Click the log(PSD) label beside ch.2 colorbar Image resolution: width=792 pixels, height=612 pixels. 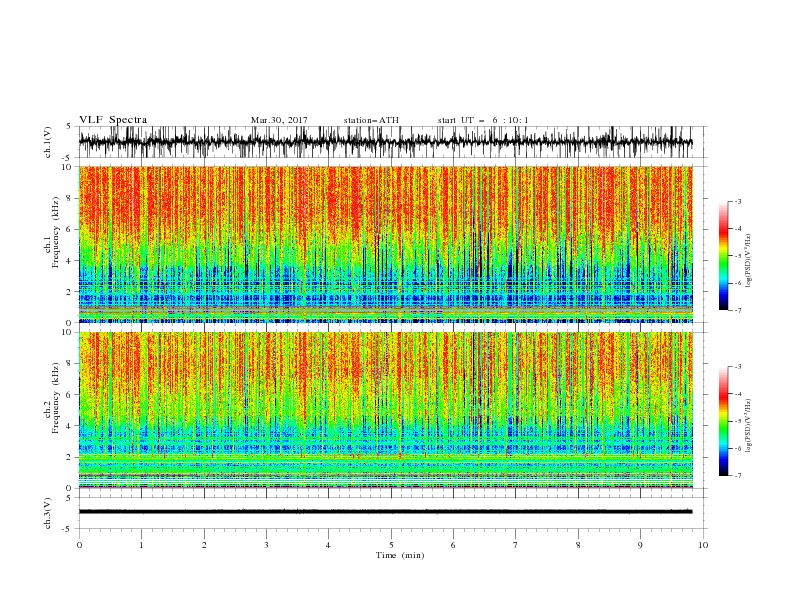click(x=748, y=426)
